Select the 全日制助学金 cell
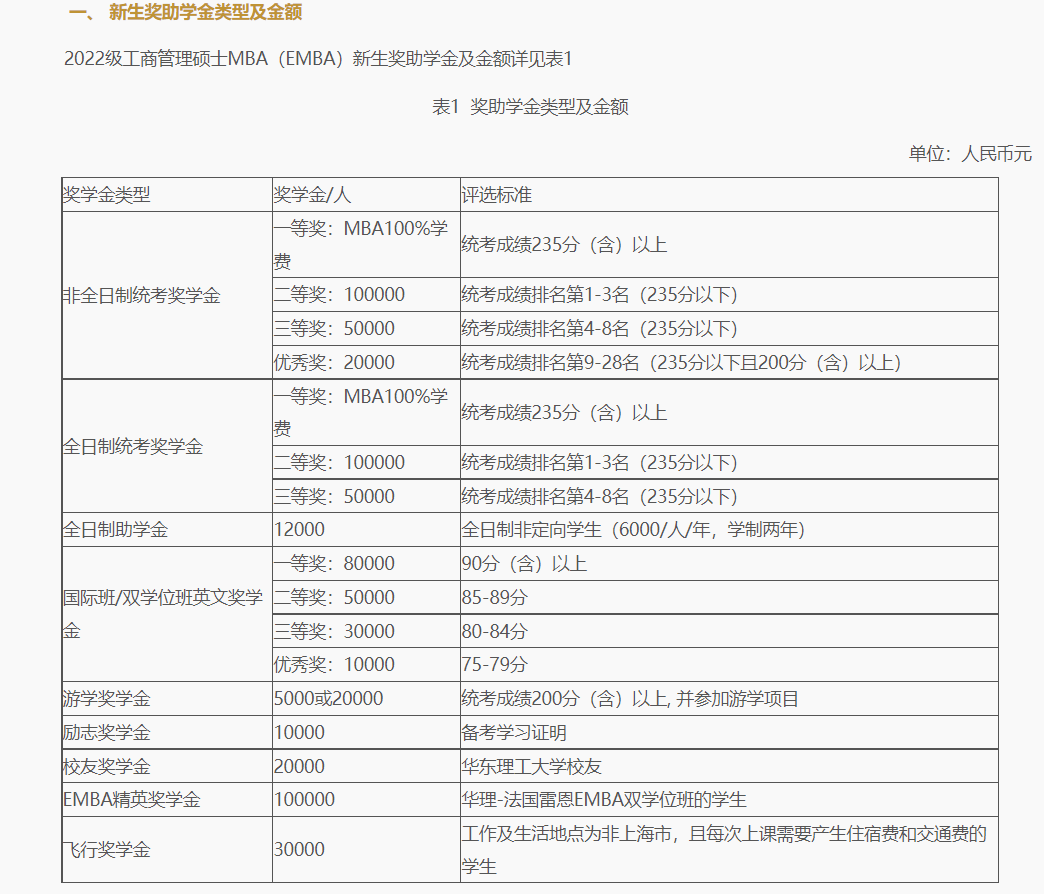The image size is (1044, 894). (x=116, y=530)
